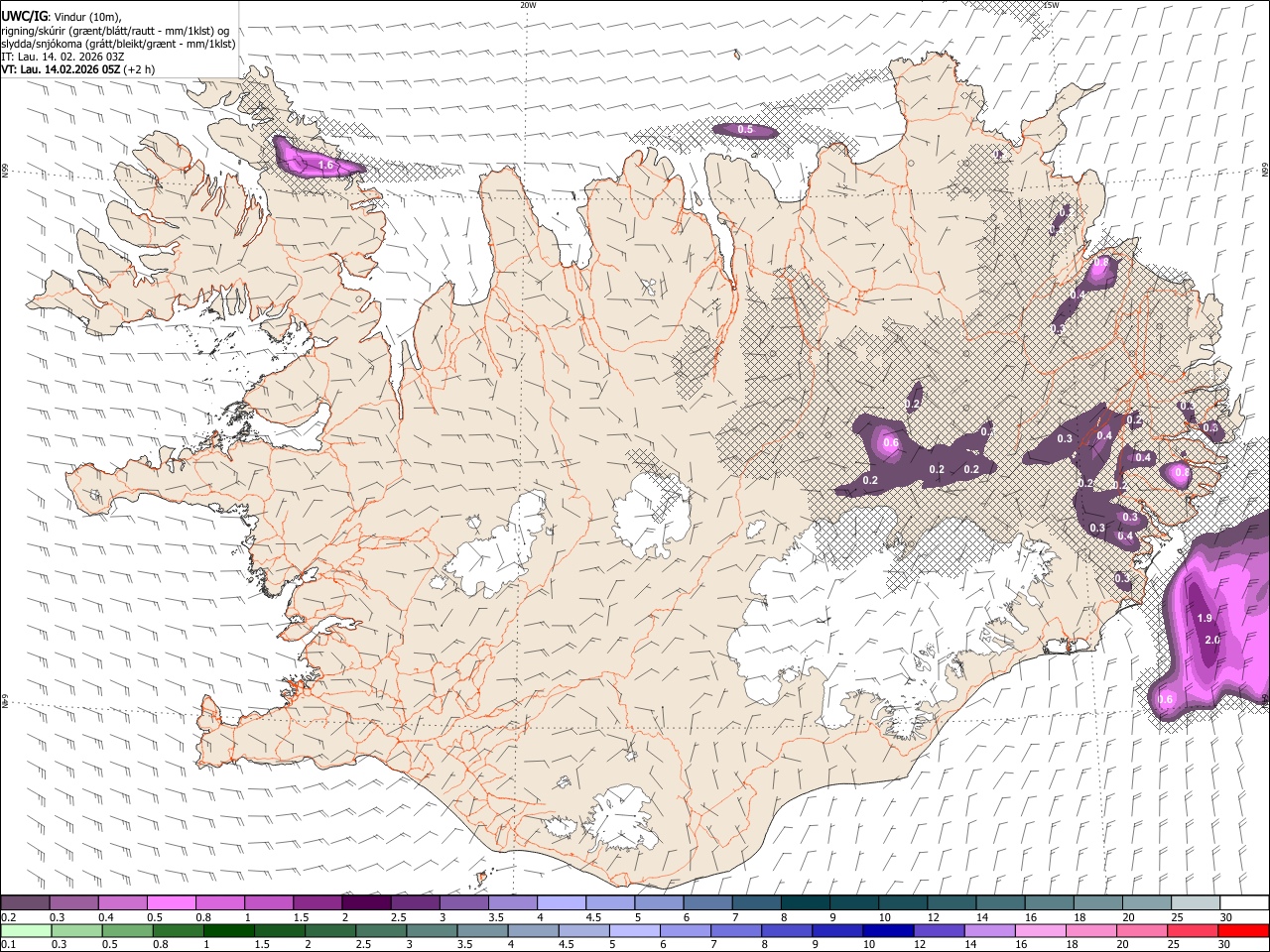Click the "IT: Lau. 14. 02. 2026 03Z" line
The width and height of the screenshot is (1270, 952).
pos(63,57)
